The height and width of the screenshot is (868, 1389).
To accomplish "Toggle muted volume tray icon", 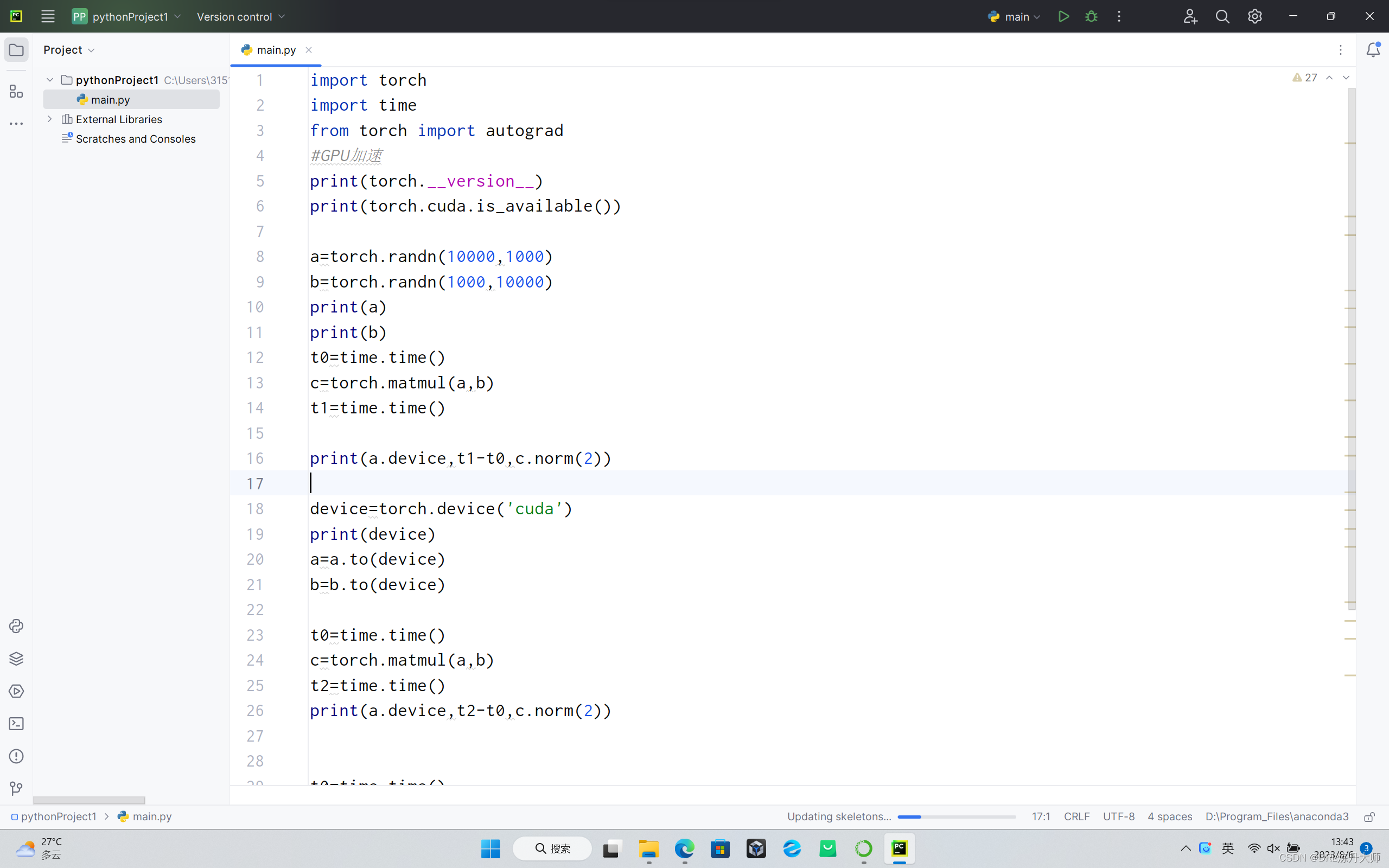I will (x=1273, y=848).
